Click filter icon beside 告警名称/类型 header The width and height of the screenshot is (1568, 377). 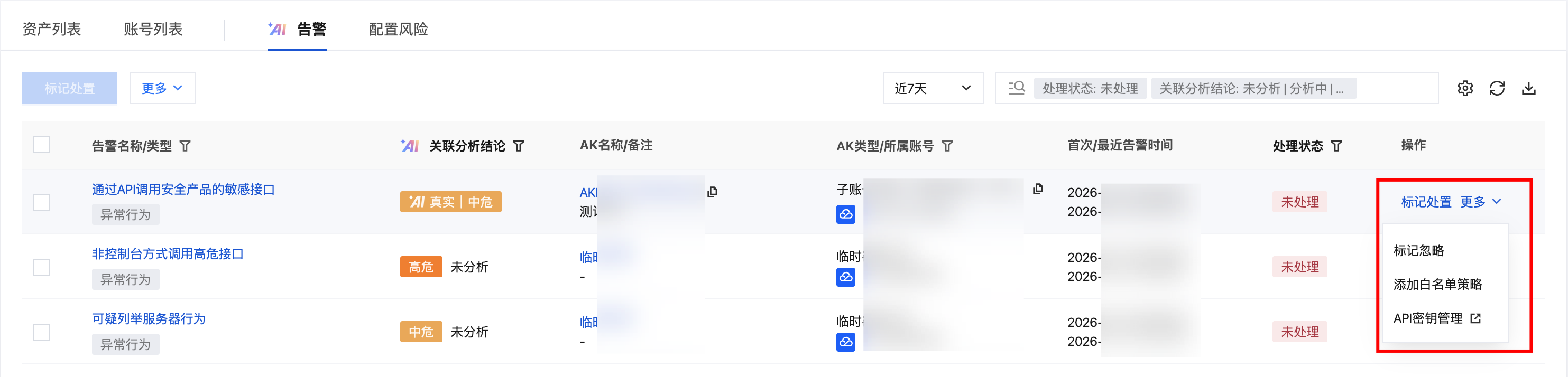[x=186, y=146]
